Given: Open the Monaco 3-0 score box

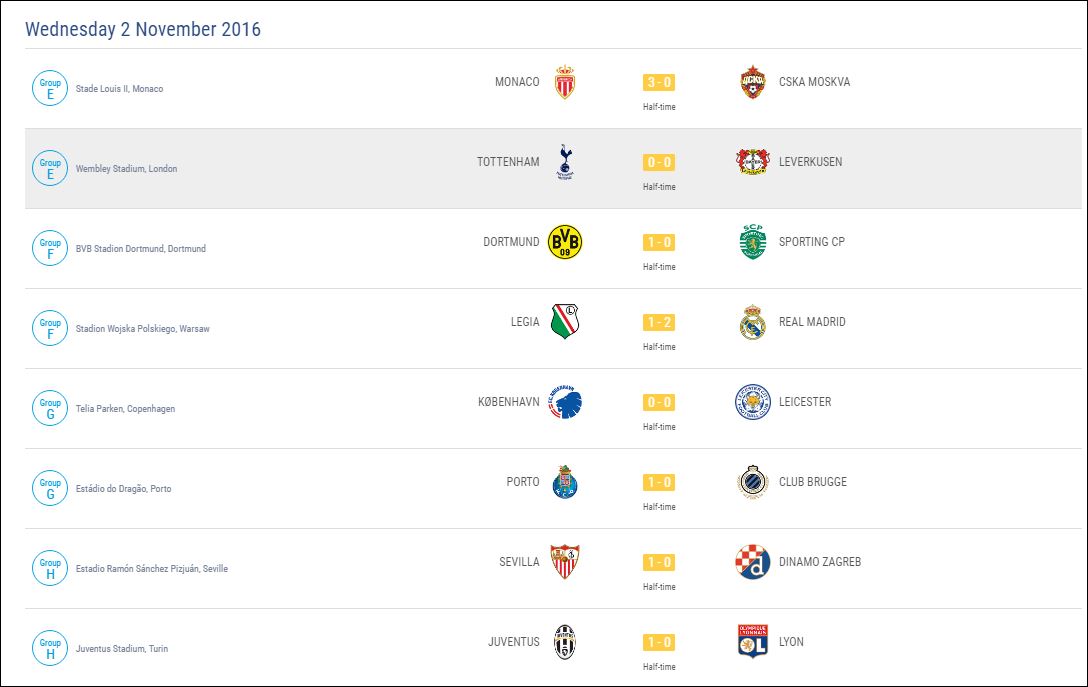Looking at the screenshot, I should point(659,82).
